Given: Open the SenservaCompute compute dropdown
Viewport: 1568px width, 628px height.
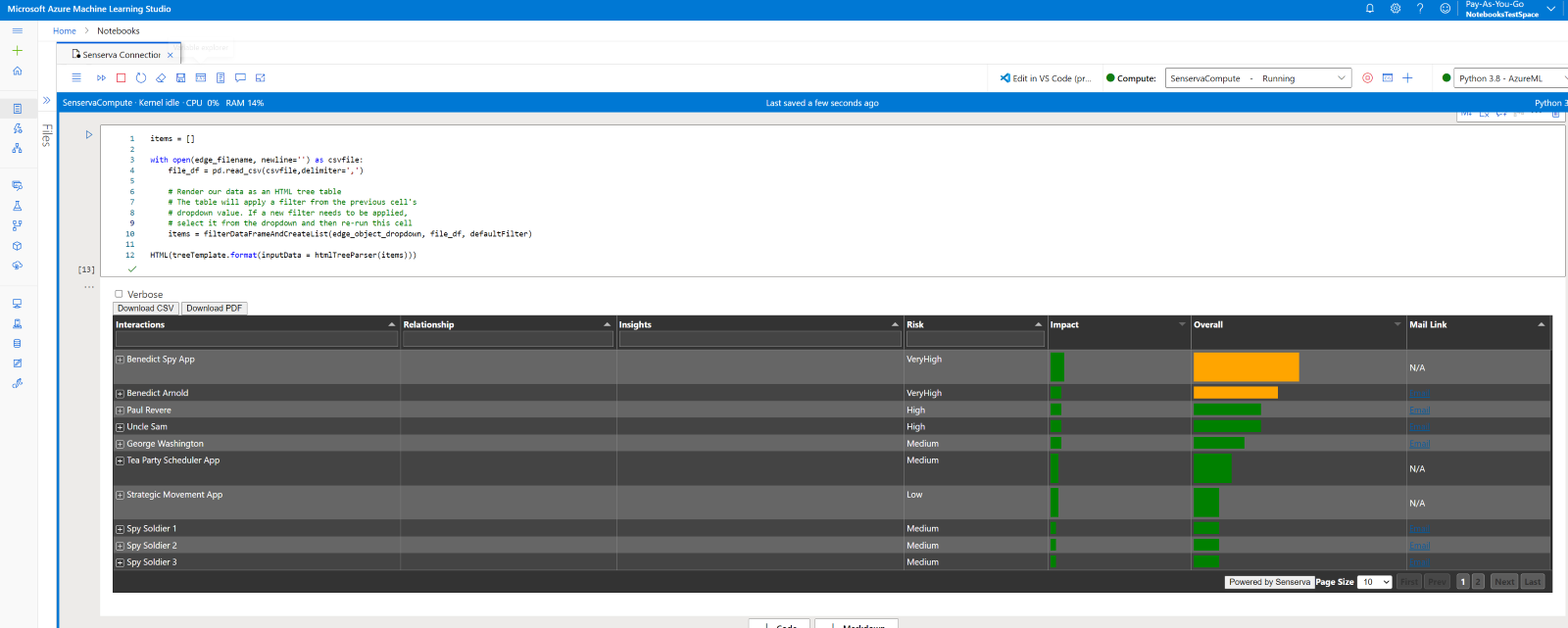Looking at the screenshot, I should 1258,78.
